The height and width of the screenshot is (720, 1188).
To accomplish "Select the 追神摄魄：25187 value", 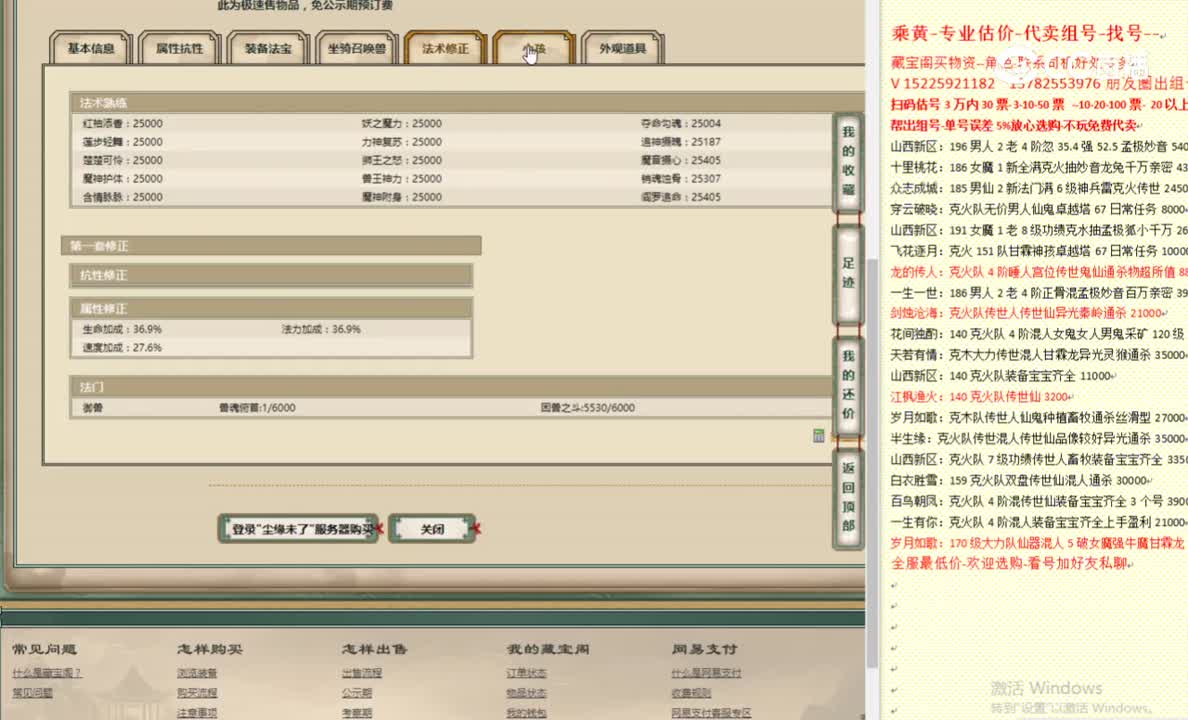I will 680,142.
